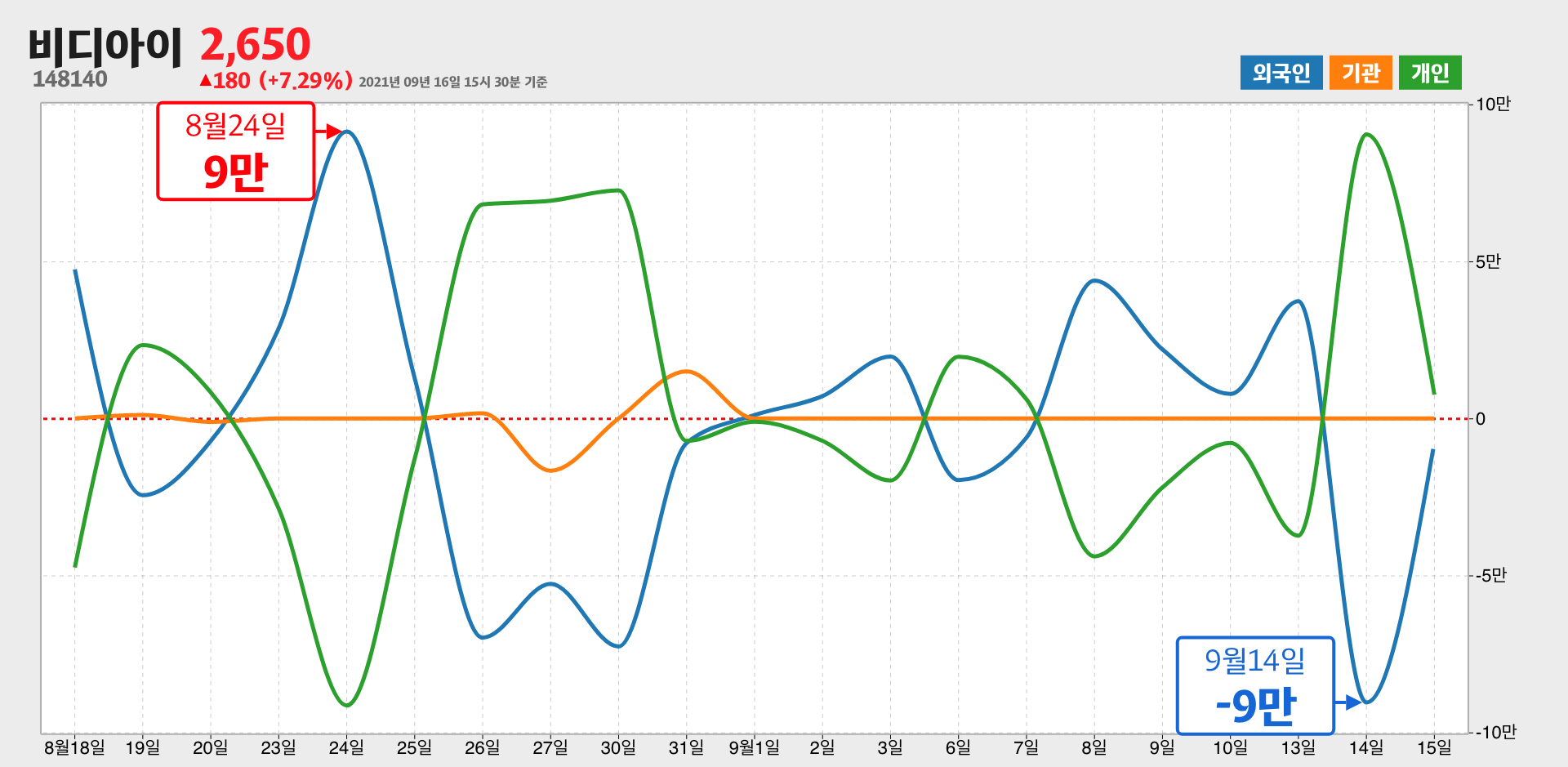Click the blue line start point at 8월18일
Viewport: 1568px width, 767px height.
coord(75,270)
